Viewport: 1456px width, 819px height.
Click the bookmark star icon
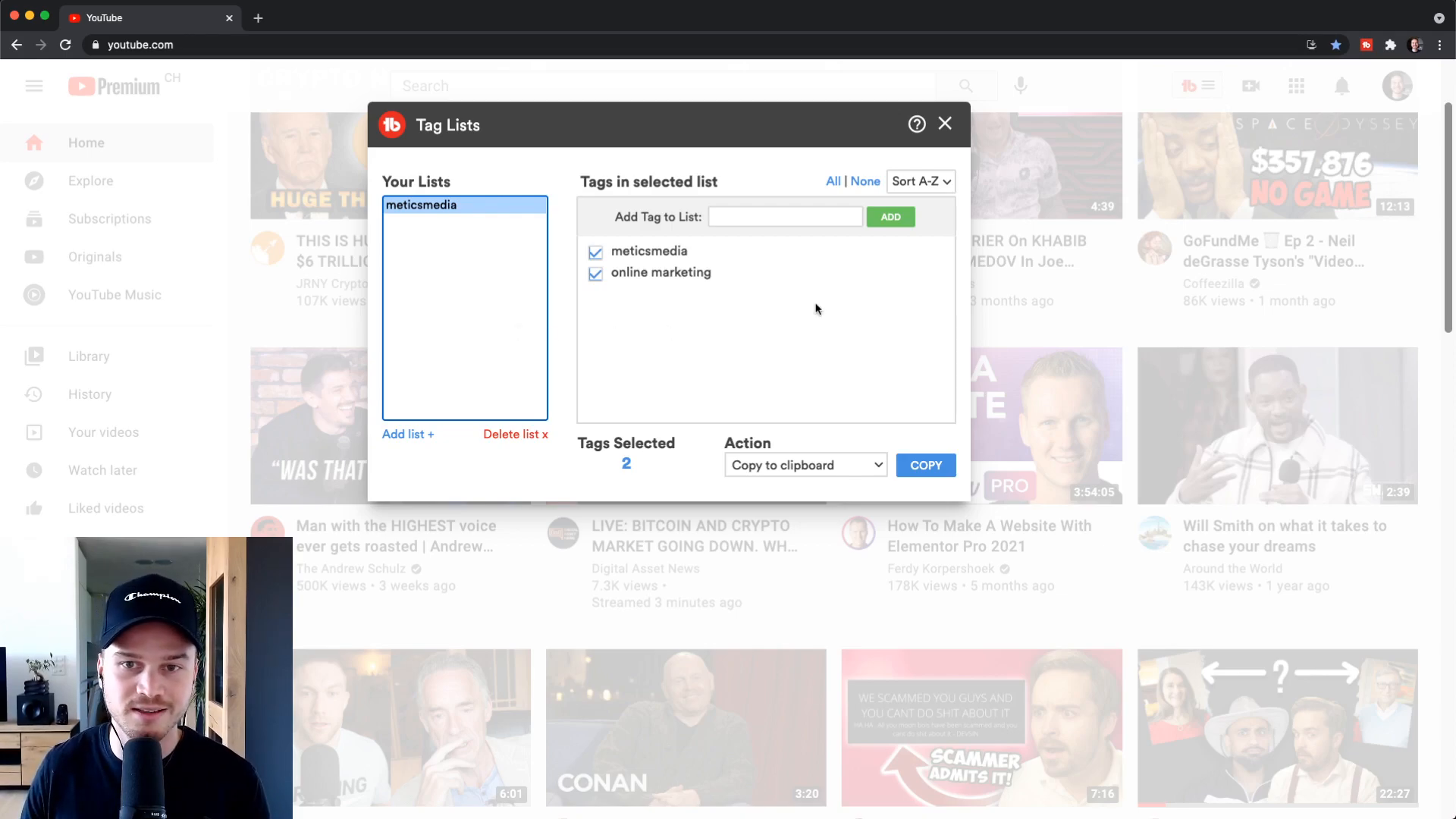pyautogui.click(x=1336, y=45)
